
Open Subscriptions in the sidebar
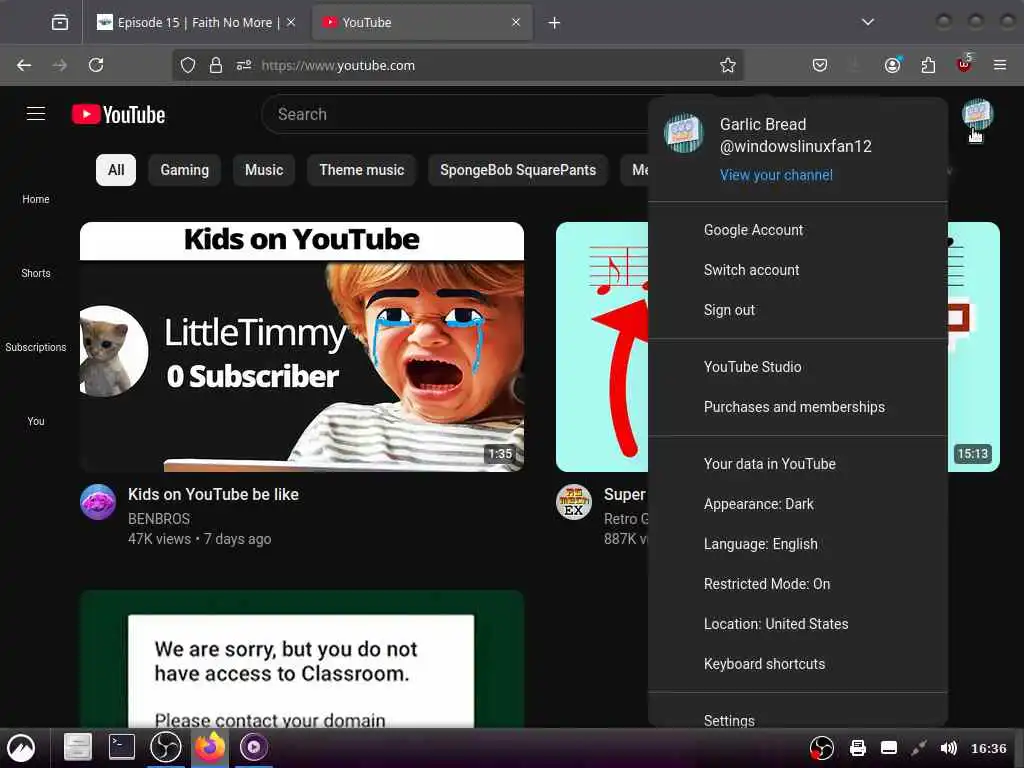[36, 347]
